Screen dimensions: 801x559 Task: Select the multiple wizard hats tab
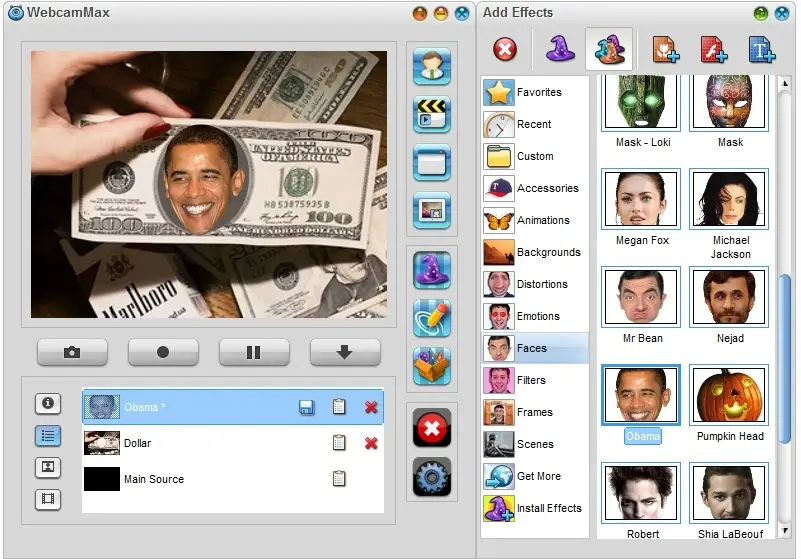click(x=609, y=50)
